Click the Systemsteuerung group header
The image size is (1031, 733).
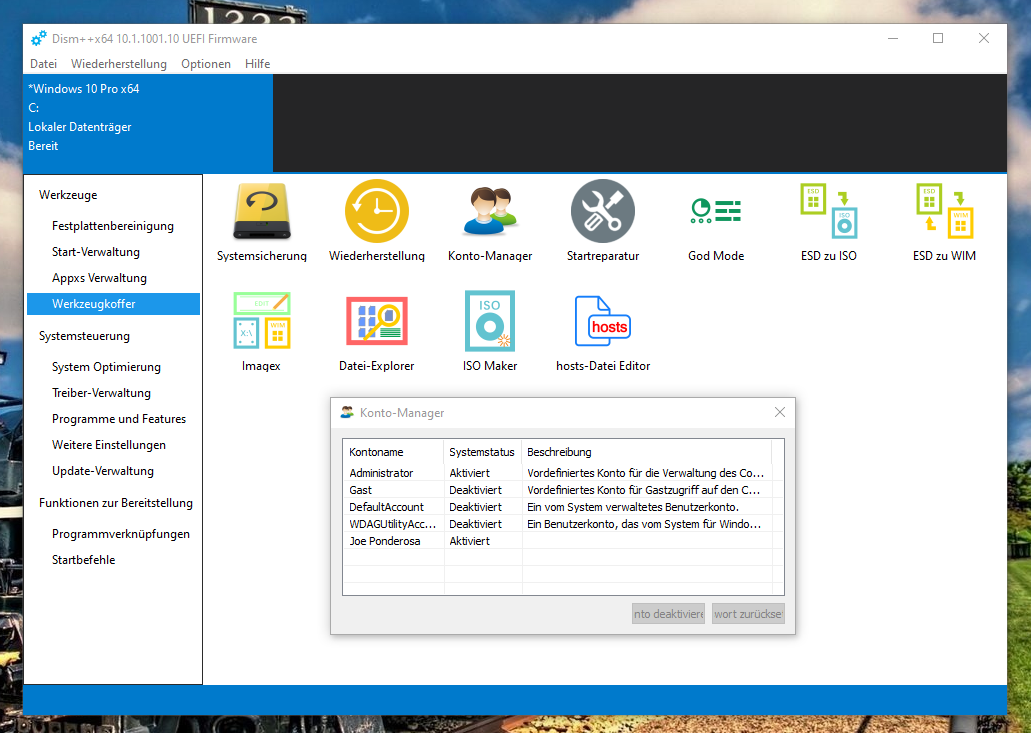(84, 336)
